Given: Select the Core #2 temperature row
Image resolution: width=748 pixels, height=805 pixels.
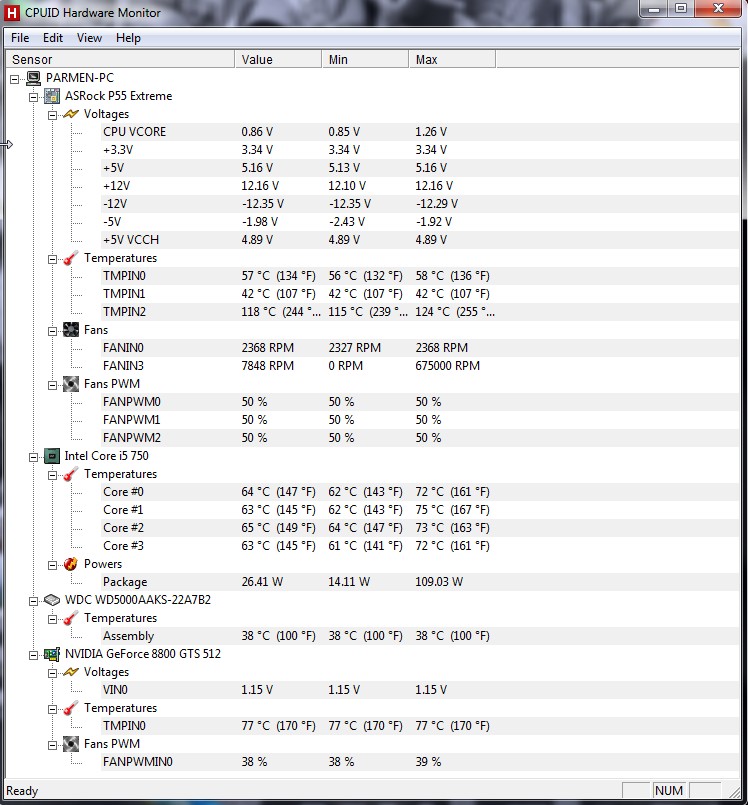Looking at the screenshot, I should [x=420, y=528].
